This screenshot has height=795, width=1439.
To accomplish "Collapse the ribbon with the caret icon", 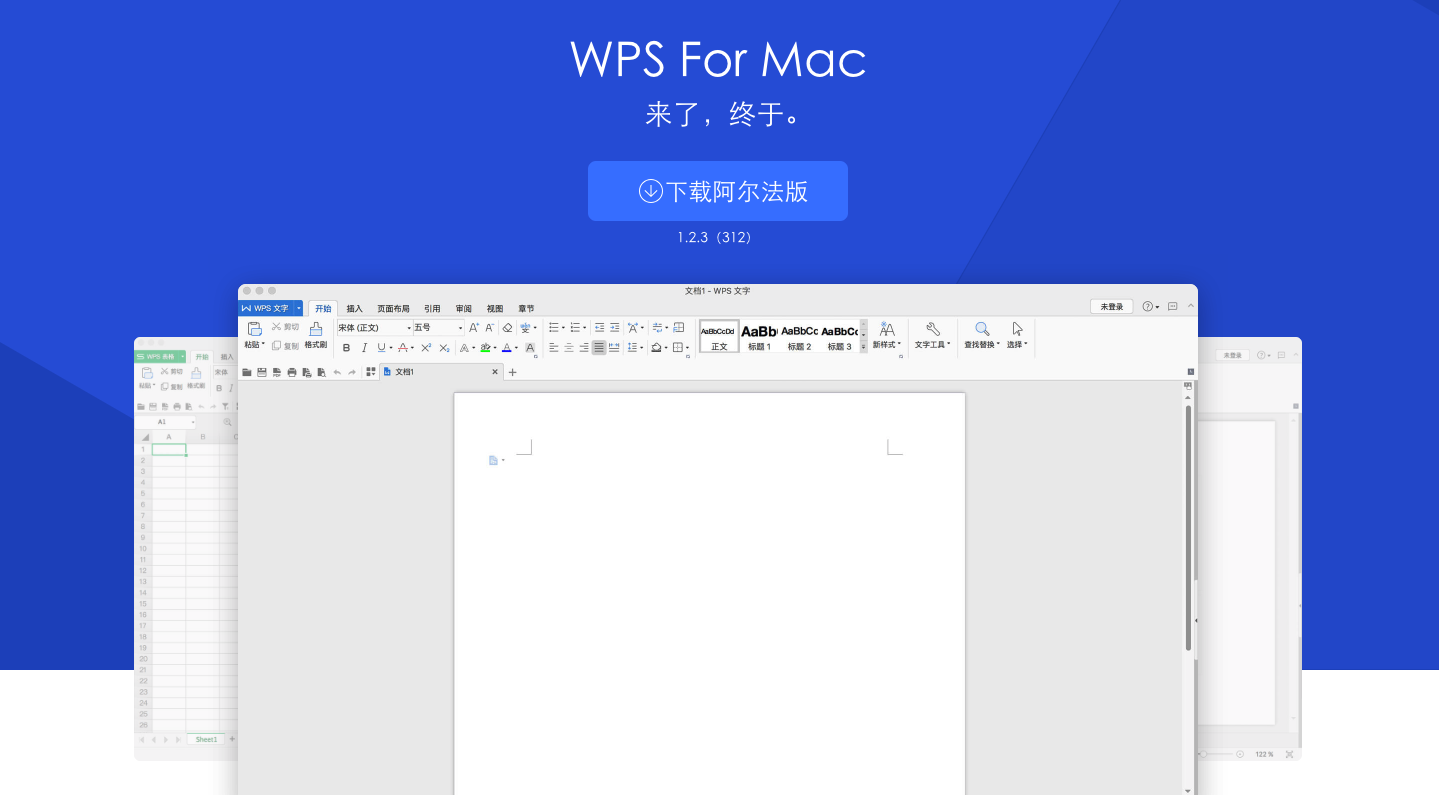I will [x=1190, y=307].
